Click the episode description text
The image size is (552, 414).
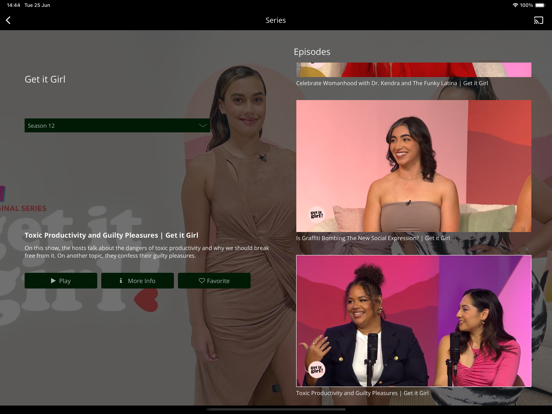click(146, 252)
